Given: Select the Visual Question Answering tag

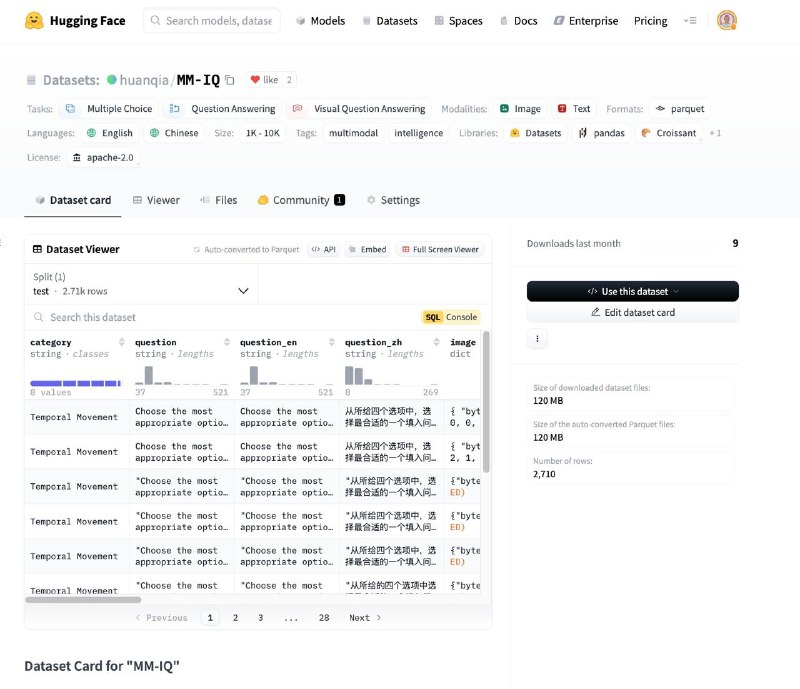Looking at the screenshot, I should click(359, 109).
